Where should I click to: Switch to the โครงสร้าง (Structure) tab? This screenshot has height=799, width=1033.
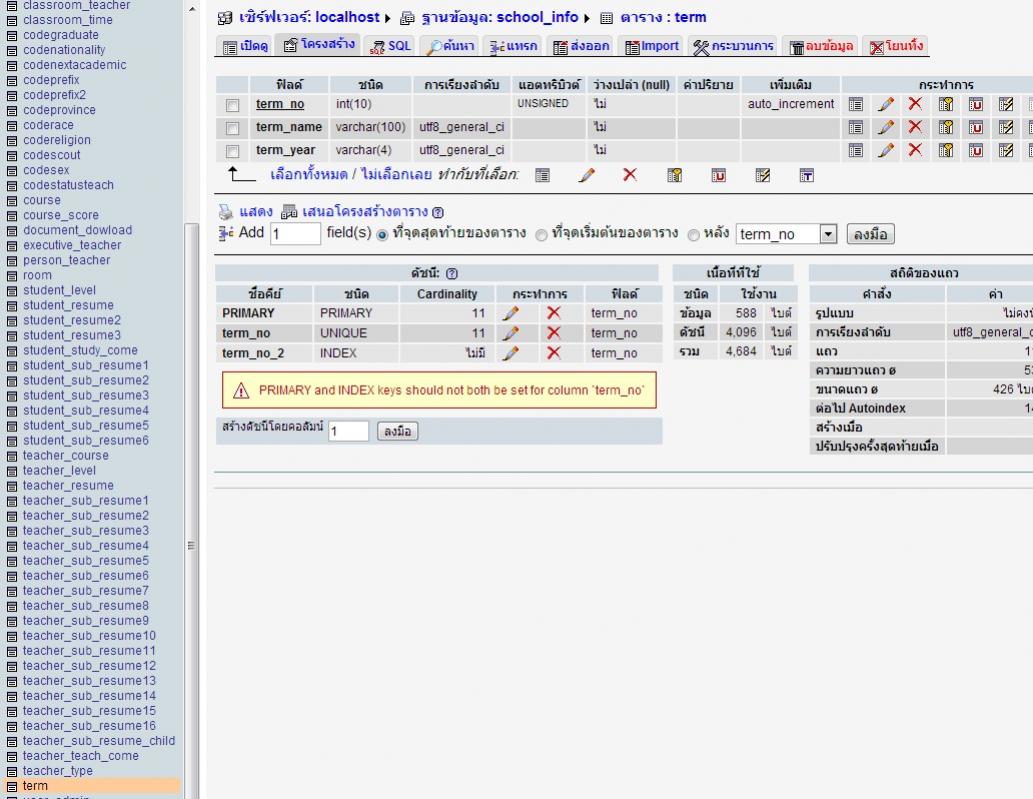tap(319, 45)
